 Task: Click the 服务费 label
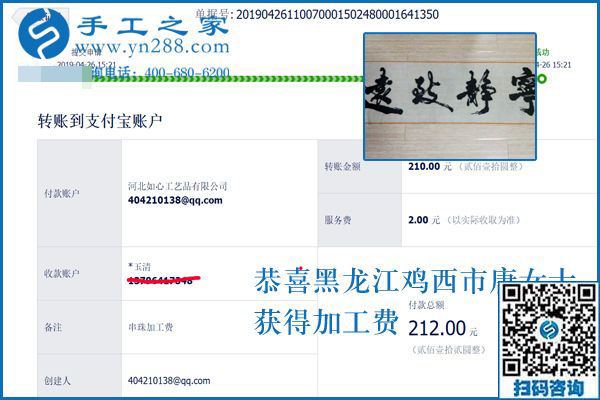tap(338, 220)
